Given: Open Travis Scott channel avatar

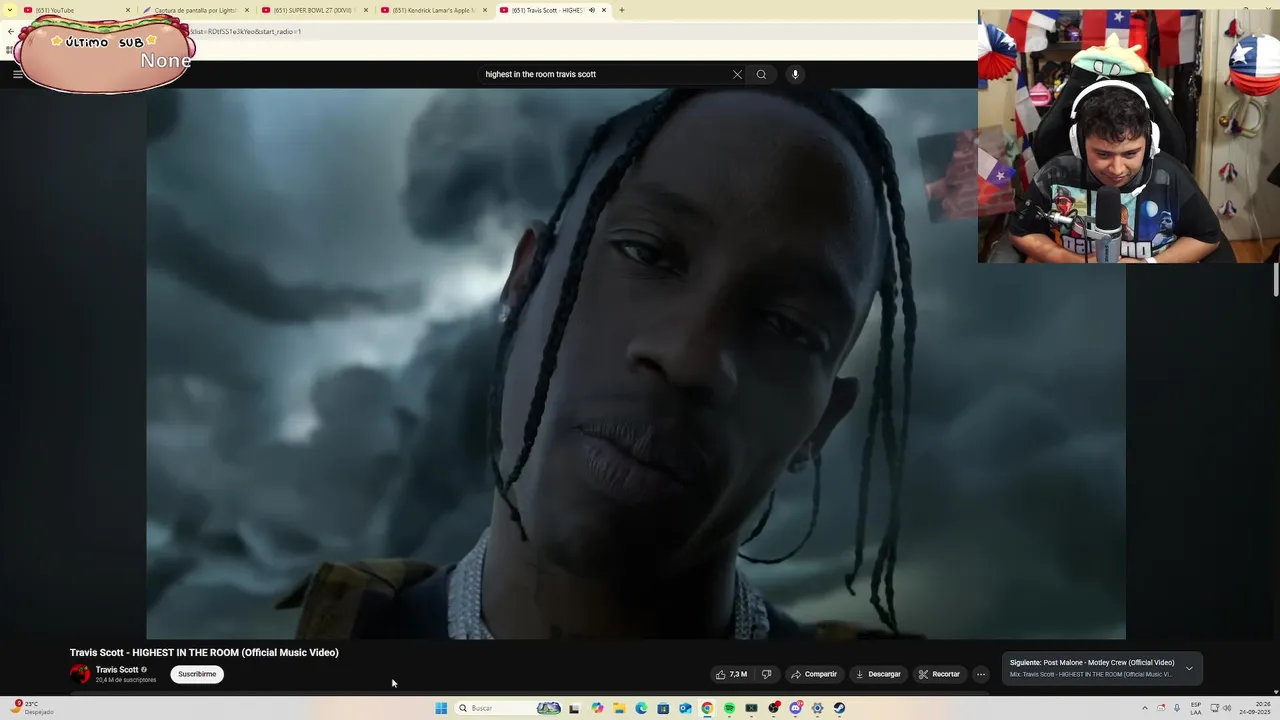Looking at the screenshot, I should (x=80, y=674).
